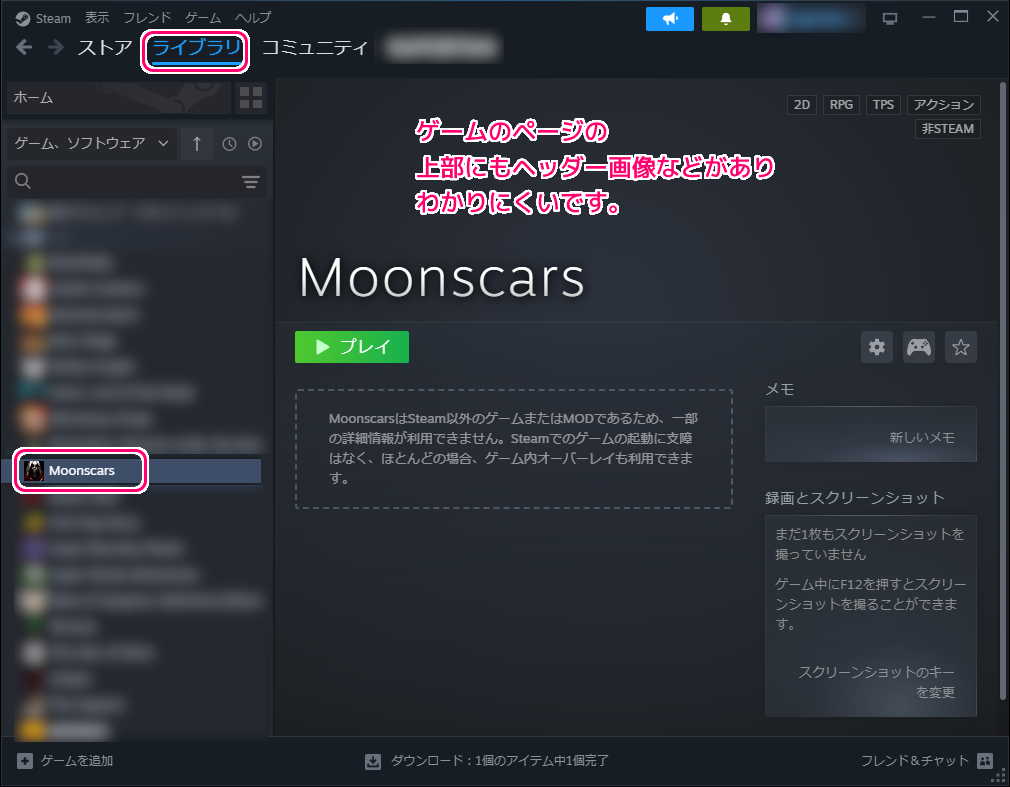This screenshot has width=1010, height=787.
Task: Click the メモ heading
Action: 779,389
